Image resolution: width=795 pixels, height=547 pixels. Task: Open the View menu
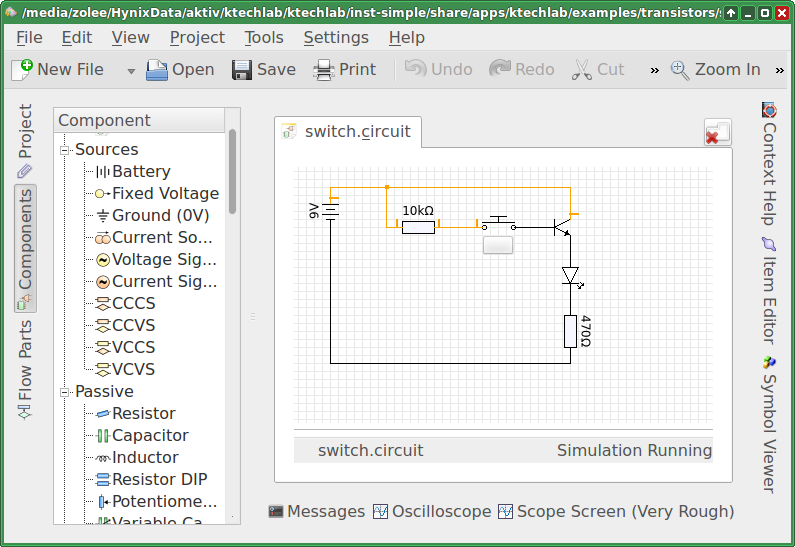tap(130, 38)
